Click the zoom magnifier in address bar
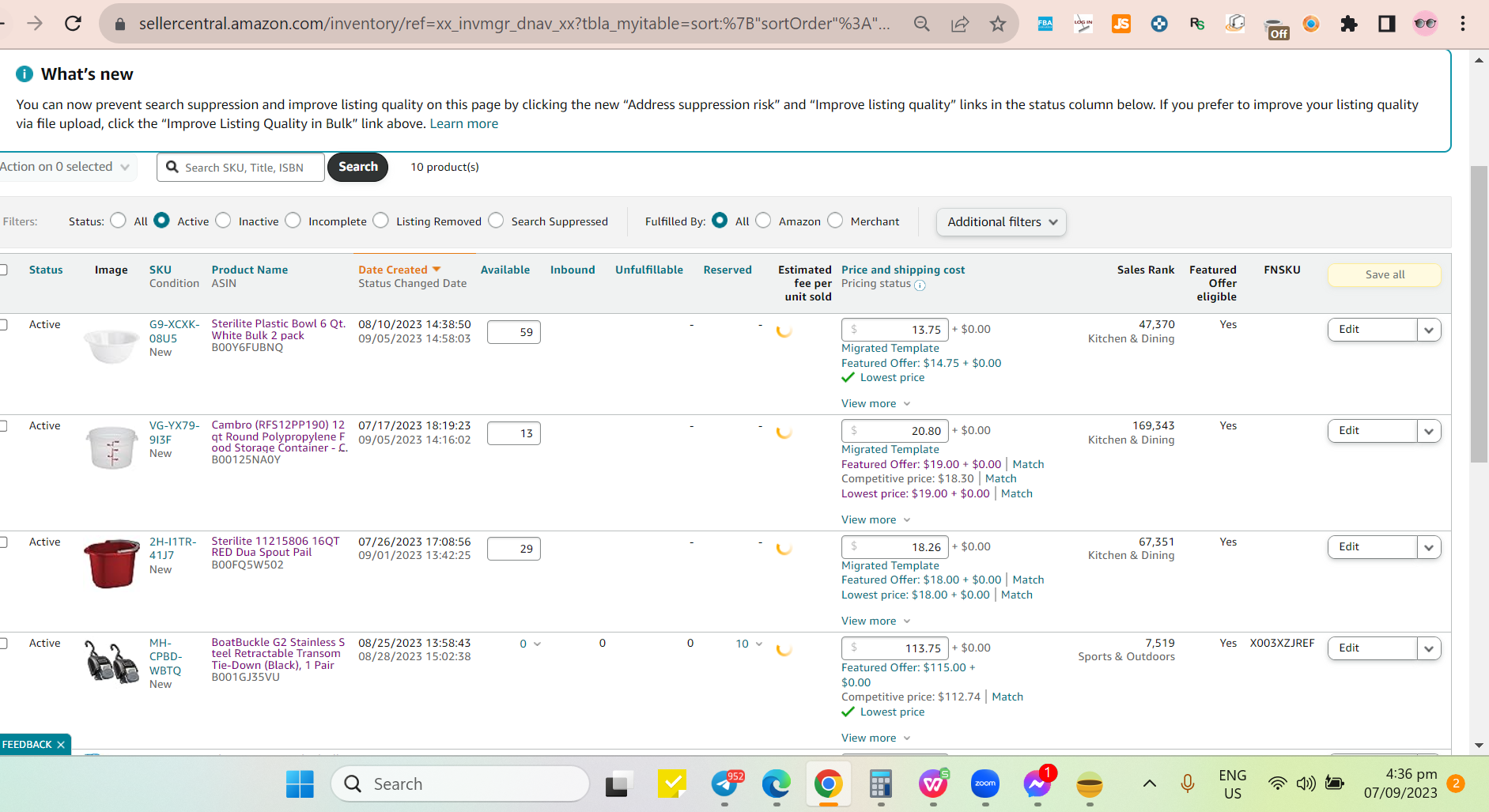1489x812 pixels. click(x=921, y=24)
